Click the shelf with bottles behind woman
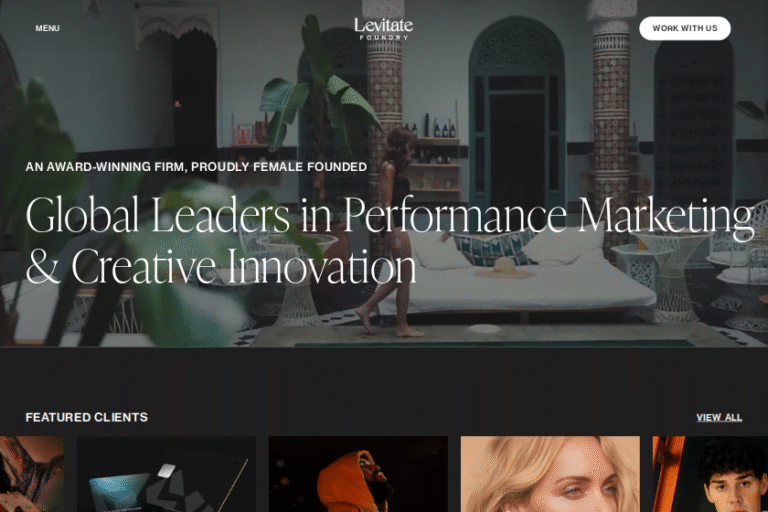Image resolution: width=768 pixels, height=512 pixels. (433, 162)
